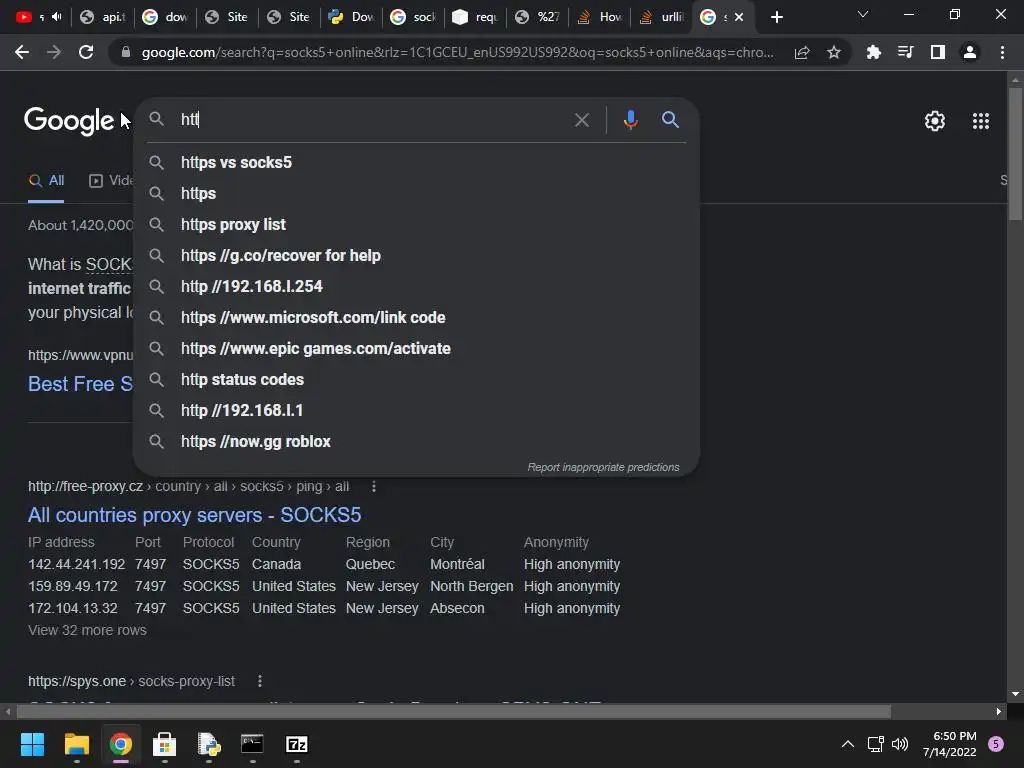
Task: Open command prompt from taskbar
Action: click(x=252, y=744)
